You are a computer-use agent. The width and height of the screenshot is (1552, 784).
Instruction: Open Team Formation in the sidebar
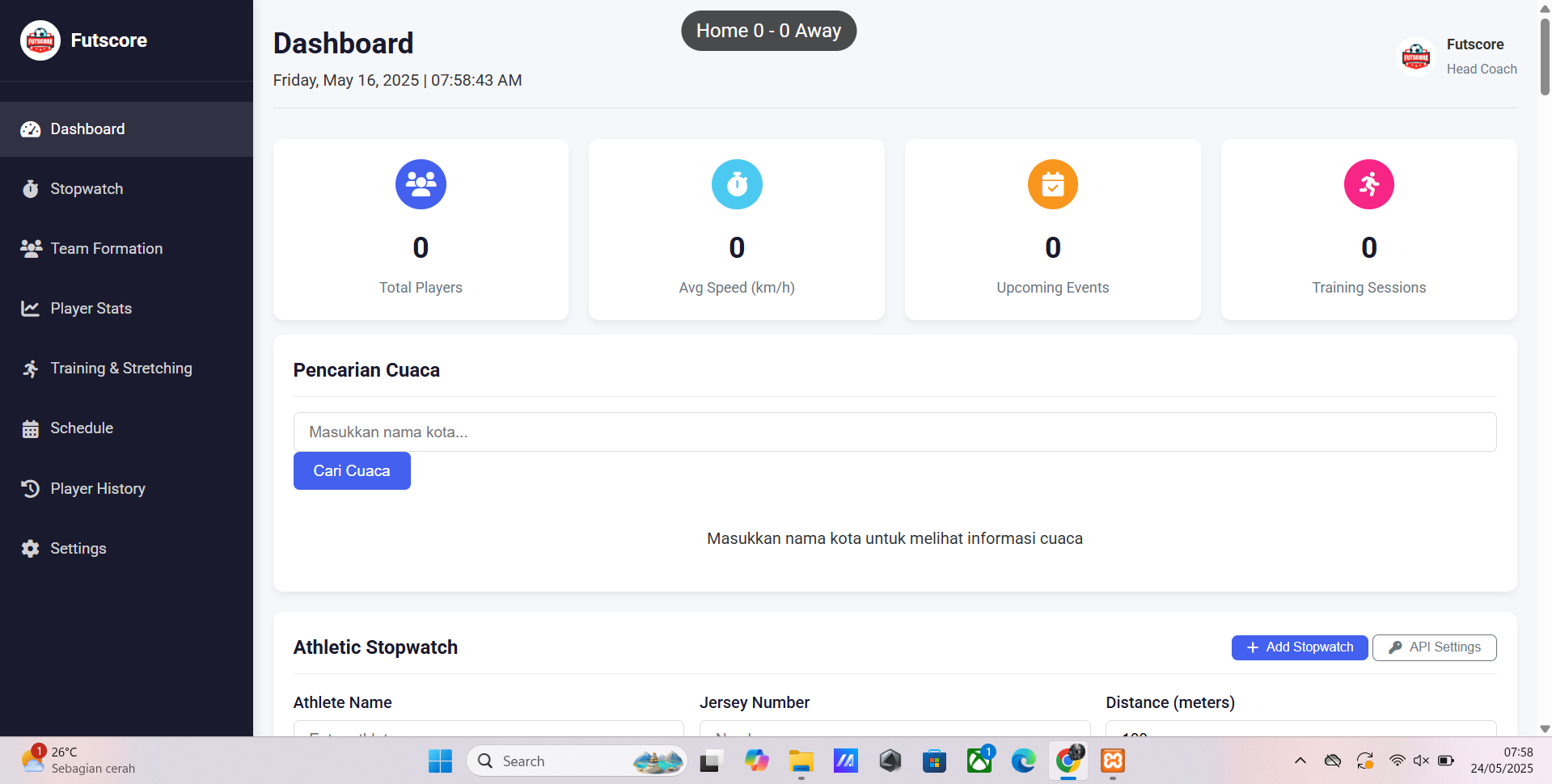pyautogui.click(x=126, y=249)
